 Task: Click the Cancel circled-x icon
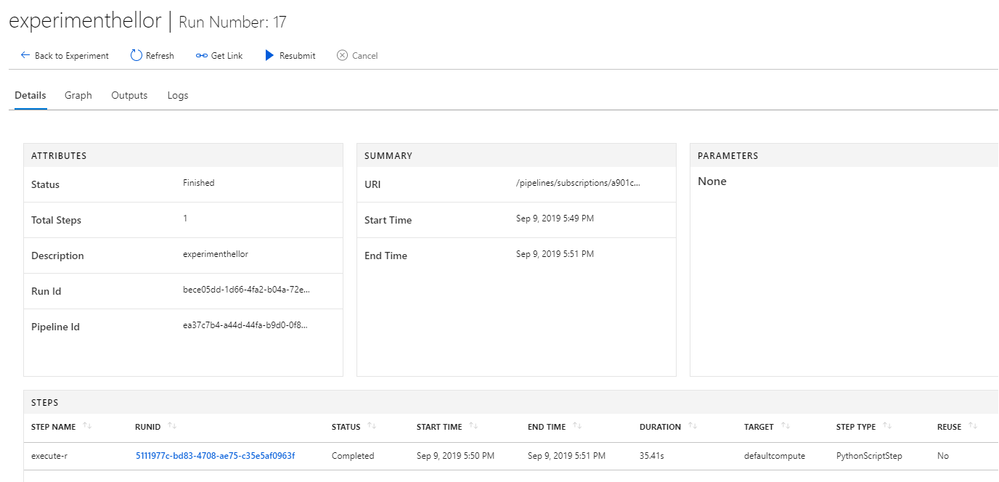point(342,55)
